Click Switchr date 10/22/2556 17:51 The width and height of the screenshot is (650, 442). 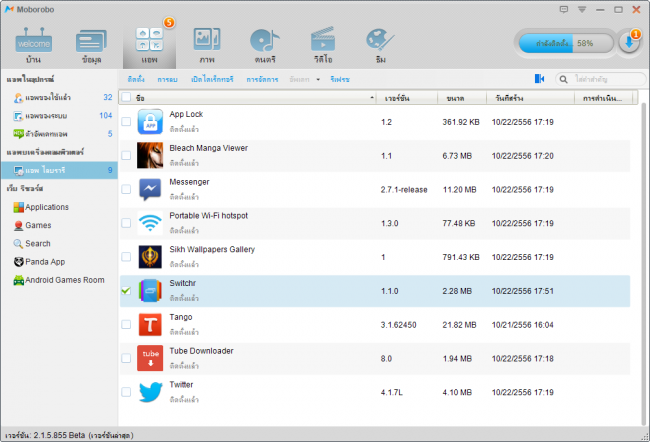(522, 291)
